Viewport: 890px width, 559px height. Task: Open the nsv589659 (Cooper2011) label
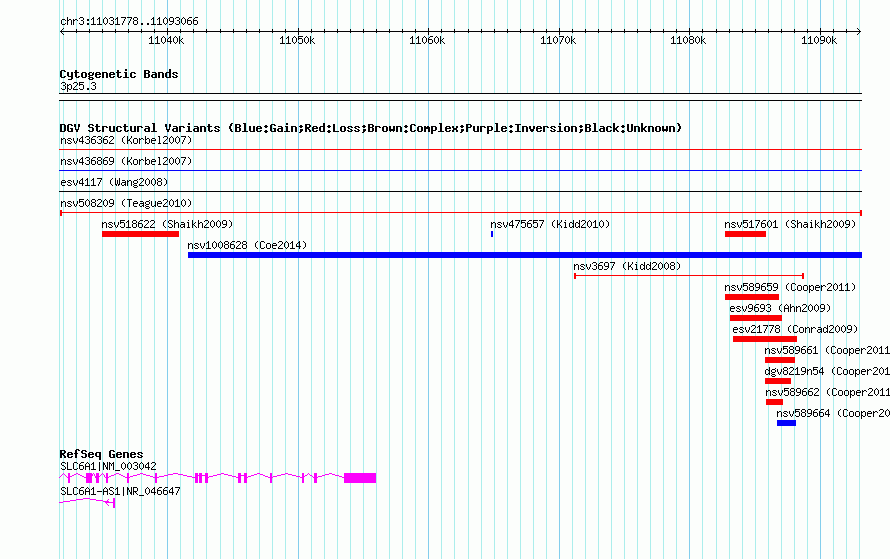(790, 287)
